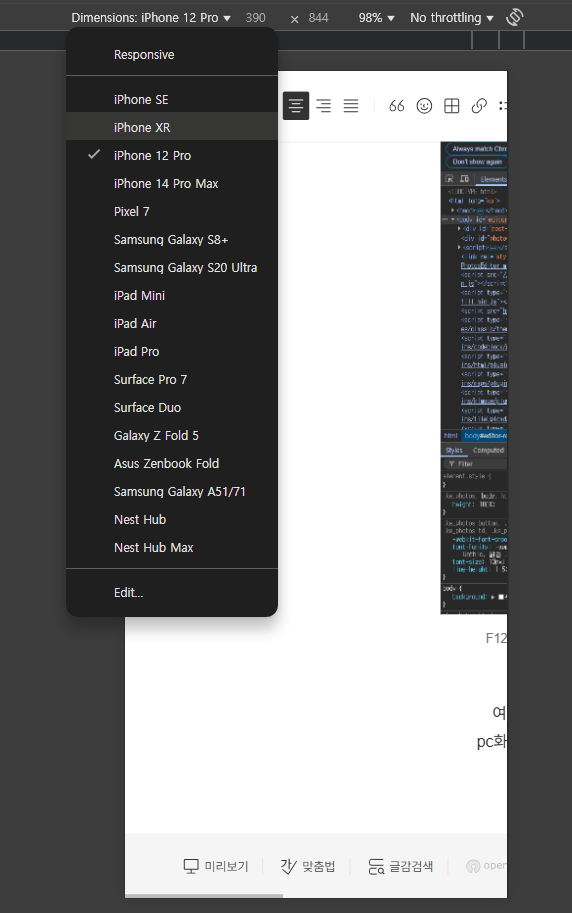This screenshot has width=572, height=913.
Task: Click the horizontal scrollbar at page bottom
Action: click(204, 896)
